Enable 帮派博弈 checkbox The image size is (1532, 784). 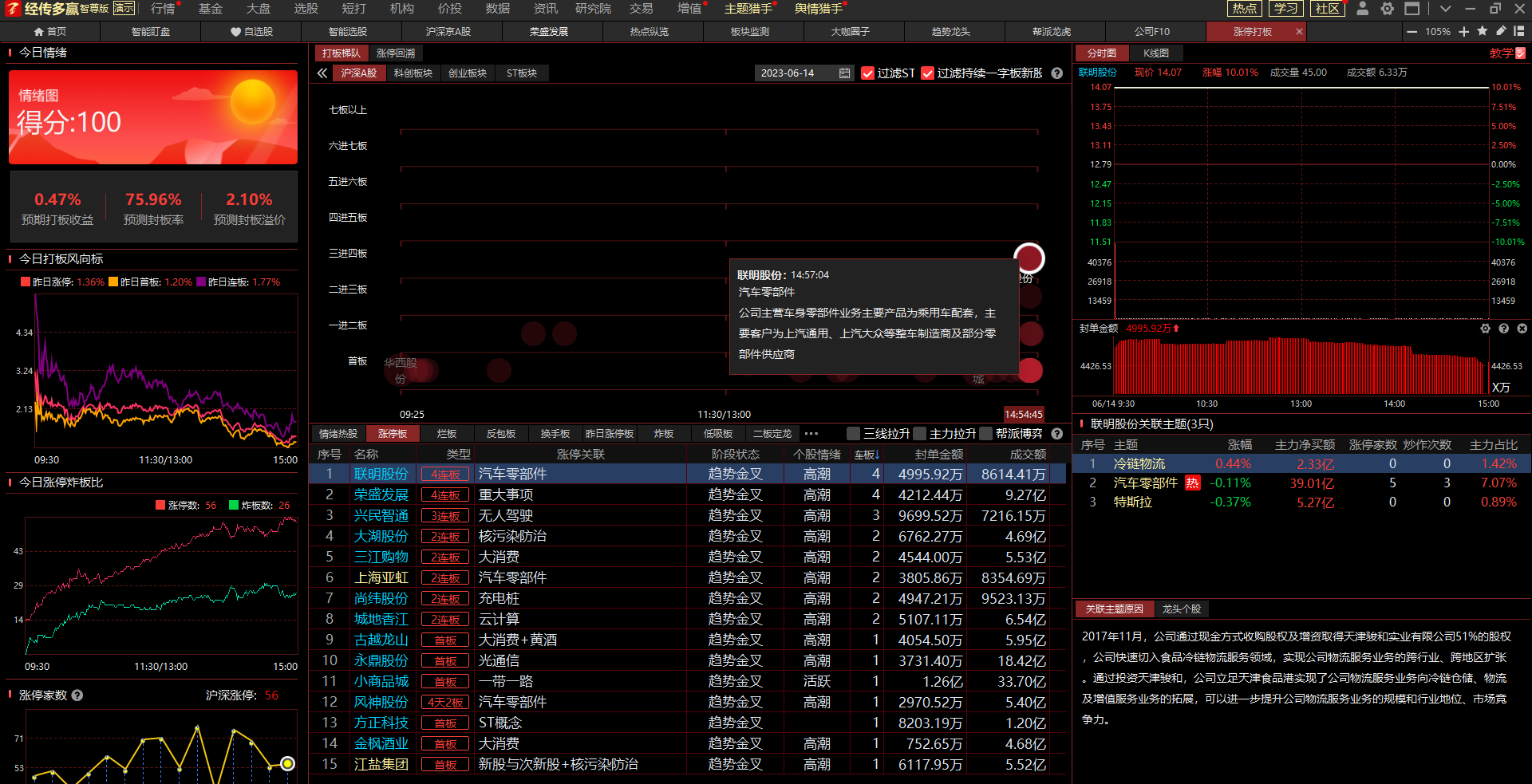pos(986,434)
